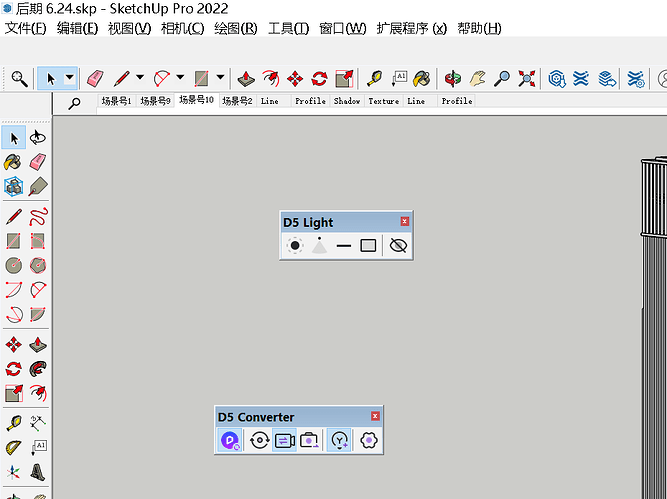
Task: Expand the Arc tool dropdown arrow
Action: [180, 77]
